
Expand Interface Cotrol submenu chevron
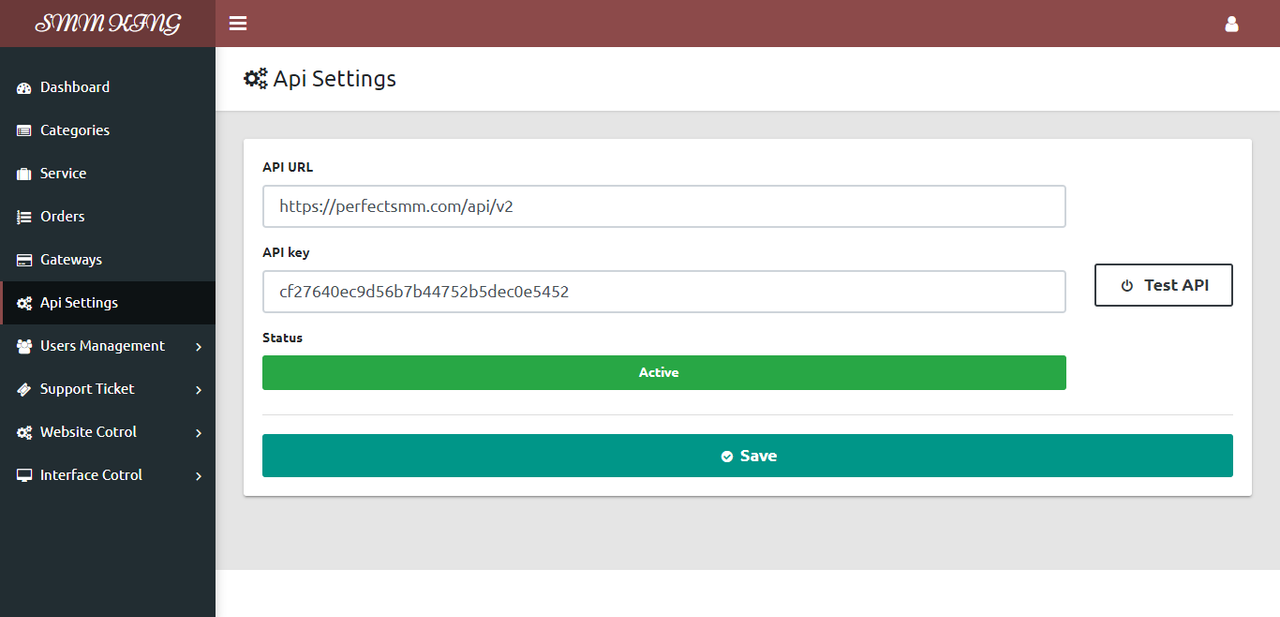click(199, 476)
